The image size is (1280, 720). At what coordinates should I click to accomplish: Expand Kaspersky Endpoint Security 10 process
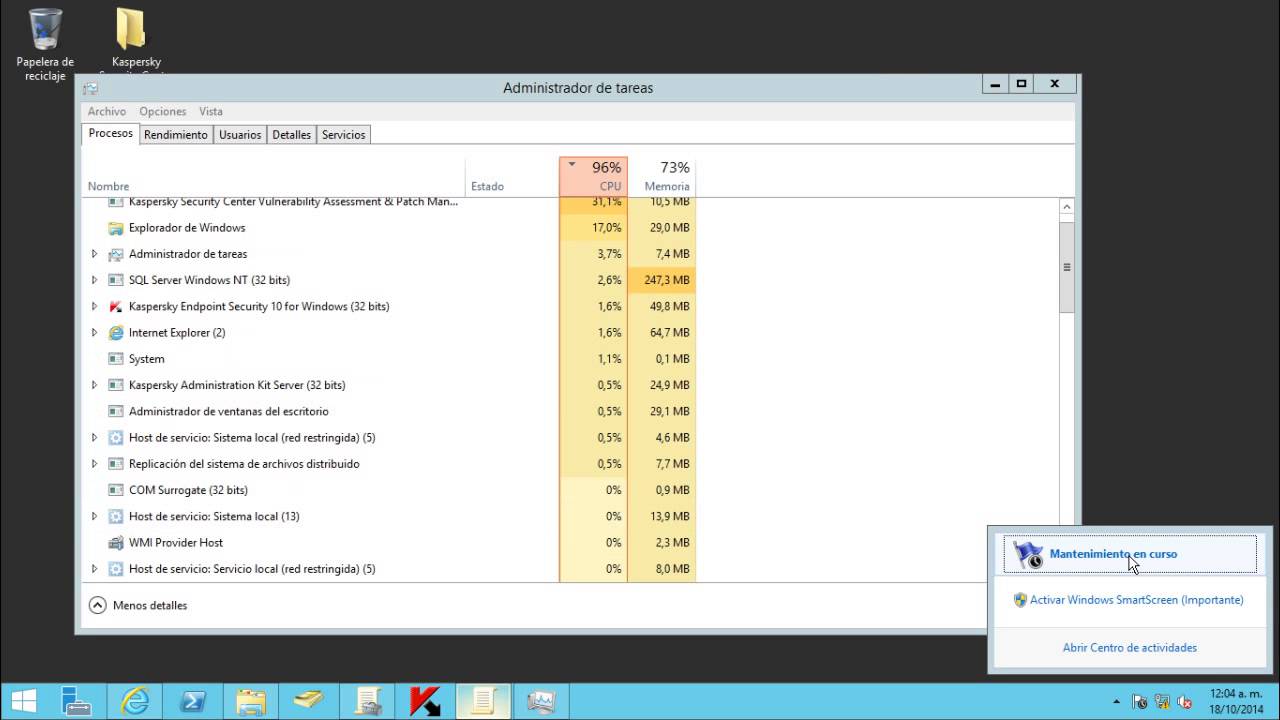95,306
